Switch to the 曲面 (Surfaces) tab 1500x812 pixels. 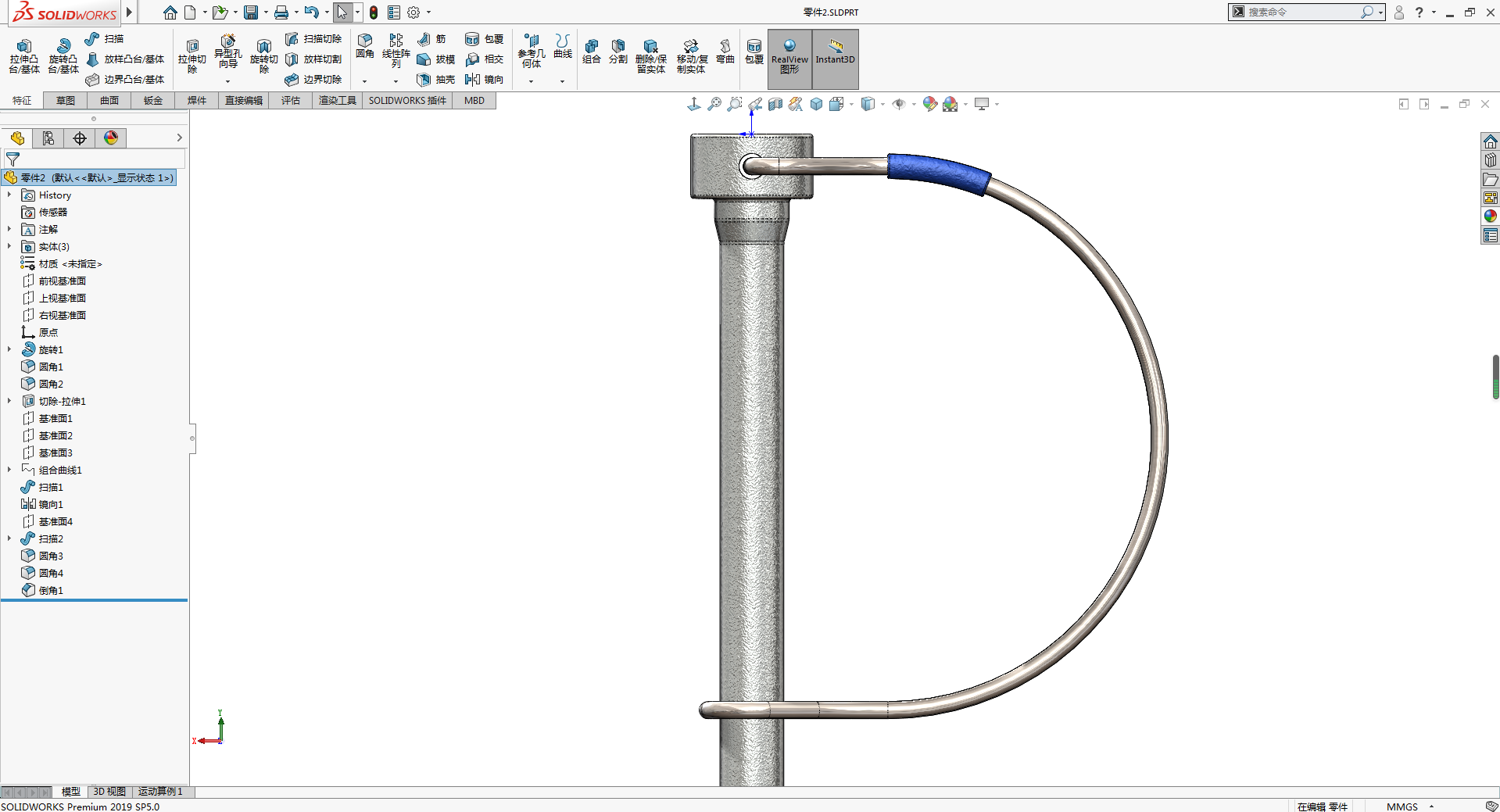coord(109,100)
